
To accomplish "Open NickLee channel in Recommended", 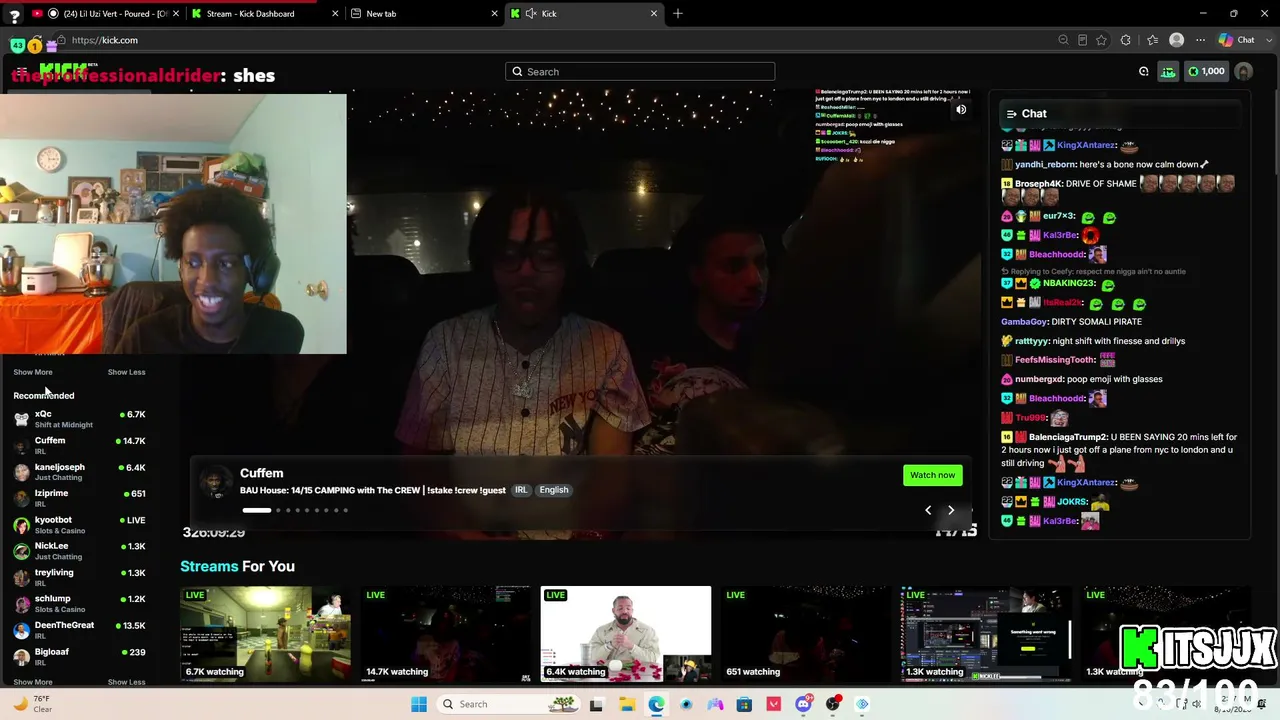I will (x=80, y=551).
